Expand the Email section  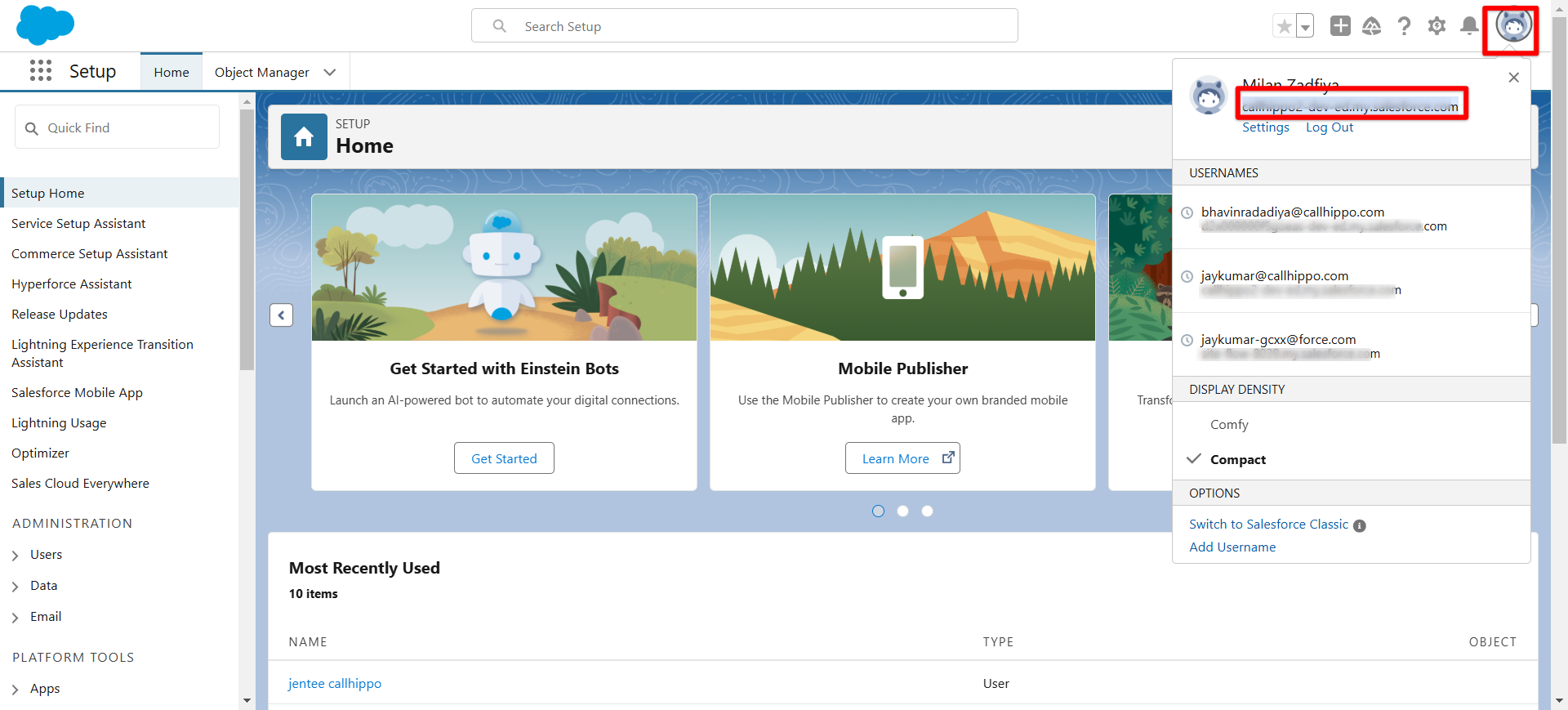15,618
